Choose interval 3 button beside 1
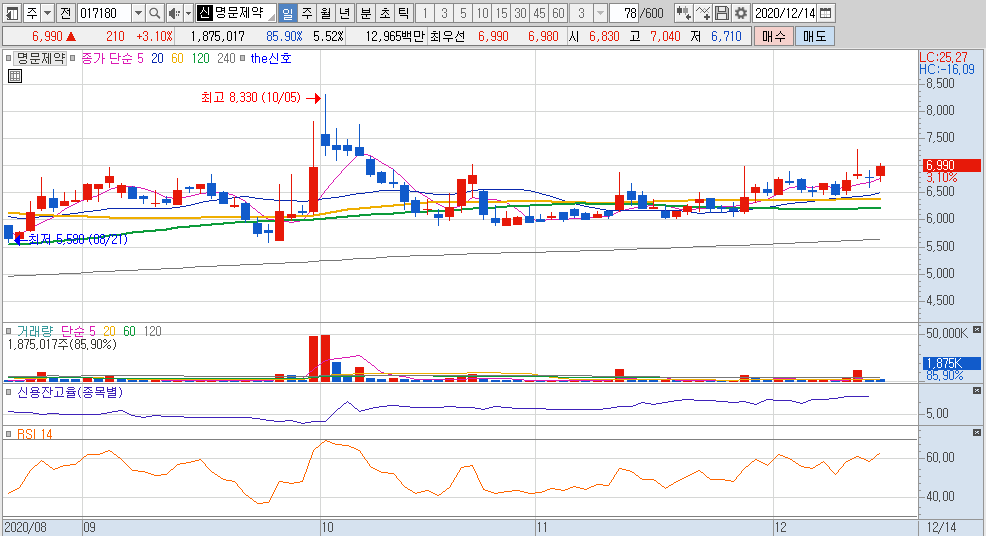Viewport: 986px width, 536px height. point(444,13)
